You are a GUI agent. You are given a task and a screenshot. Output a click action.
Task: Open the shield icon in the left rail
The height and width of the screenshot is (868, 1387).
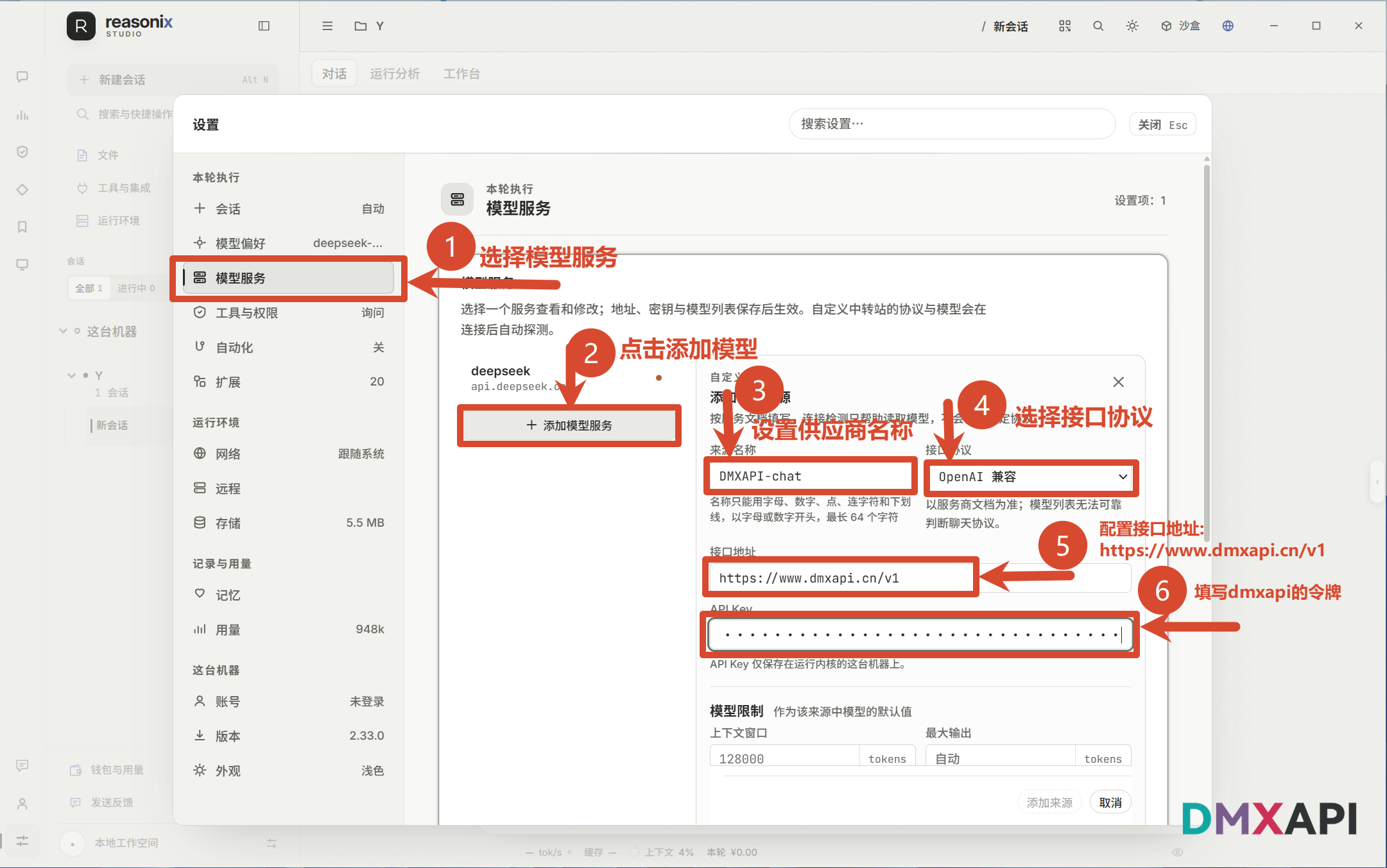22,152
